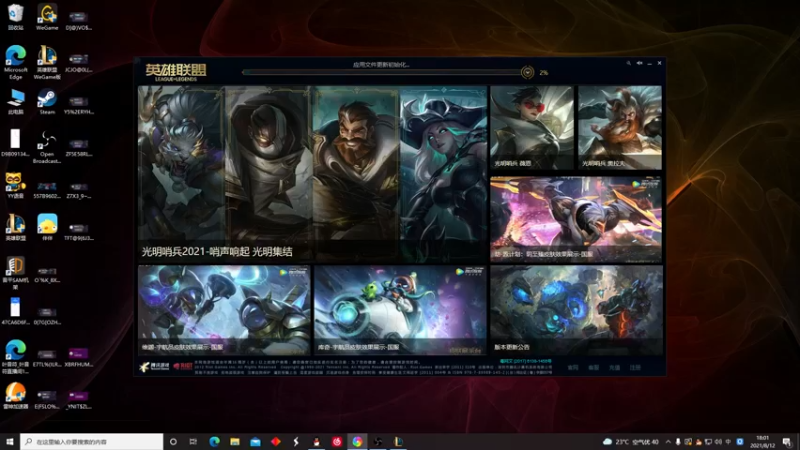Open Task View from the taskbar

[x=193, y=441]
